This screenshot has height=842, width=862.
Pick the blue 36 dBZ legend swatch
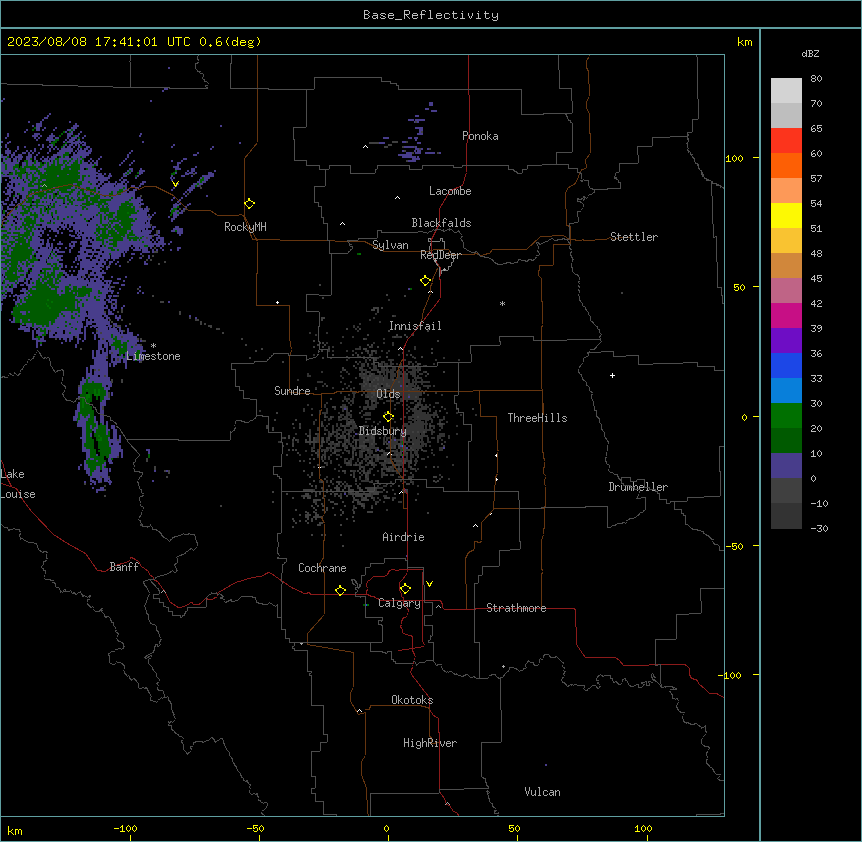(786, 365)
